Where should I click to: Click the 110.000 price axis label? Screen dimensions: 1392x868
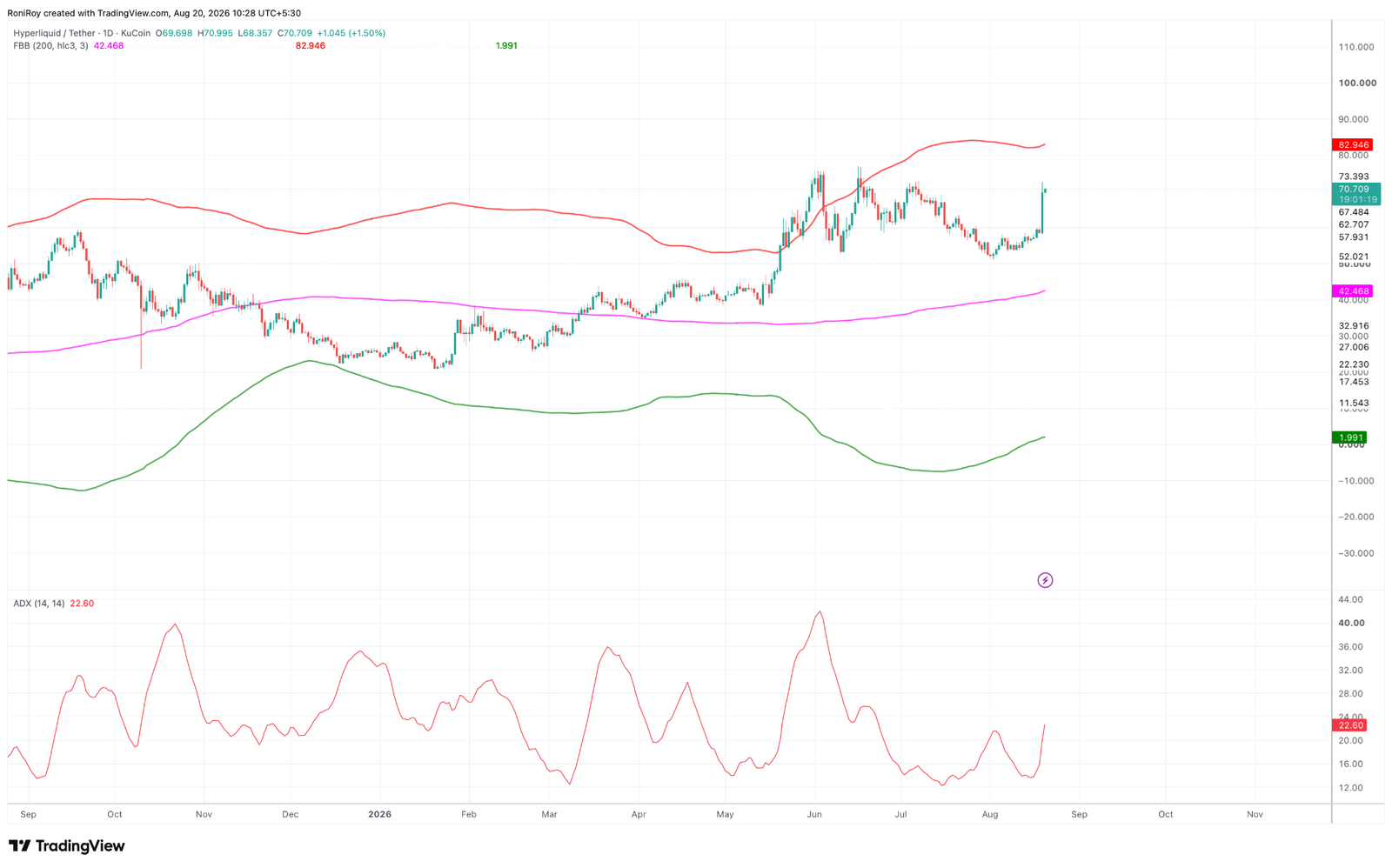tap(1356, 47)
